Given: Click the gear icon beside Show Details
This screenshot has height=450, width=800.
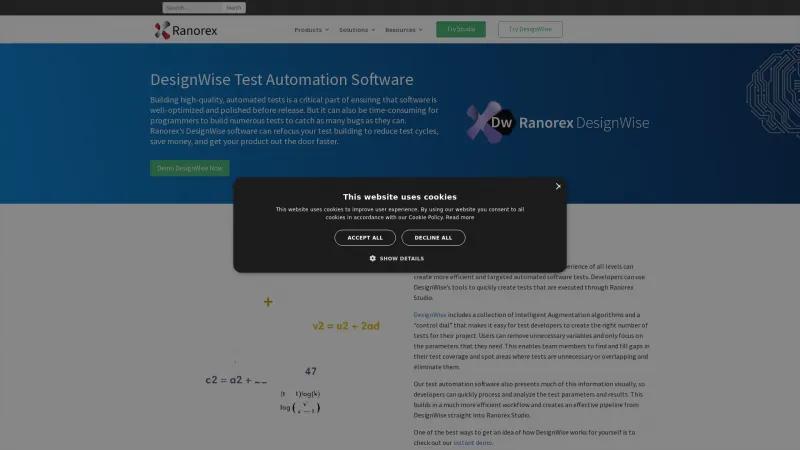Looking at the screenshot, I should (x=372, y=259).
